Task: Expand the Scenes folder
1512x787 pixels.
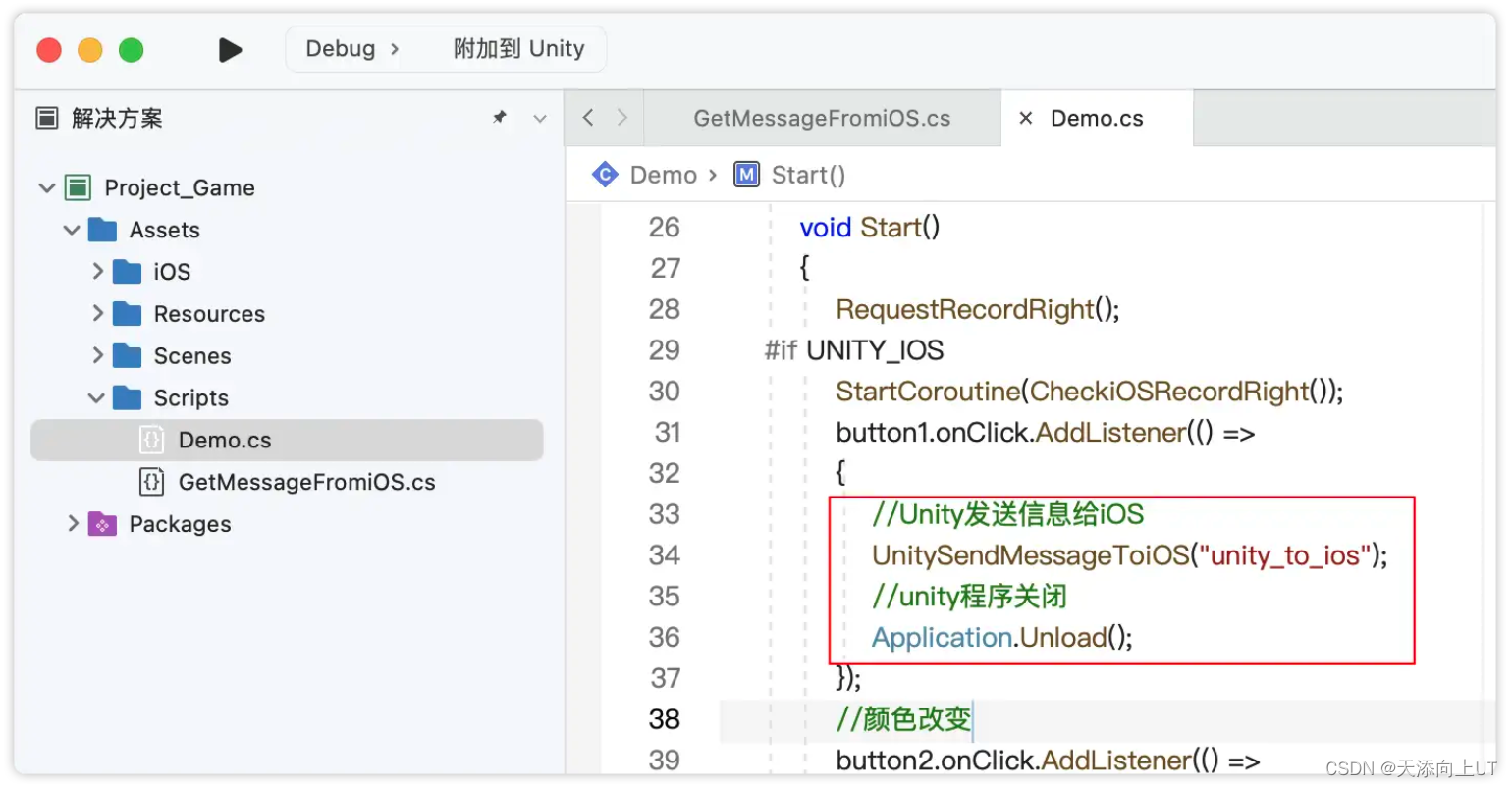Action: click(97, 355)
